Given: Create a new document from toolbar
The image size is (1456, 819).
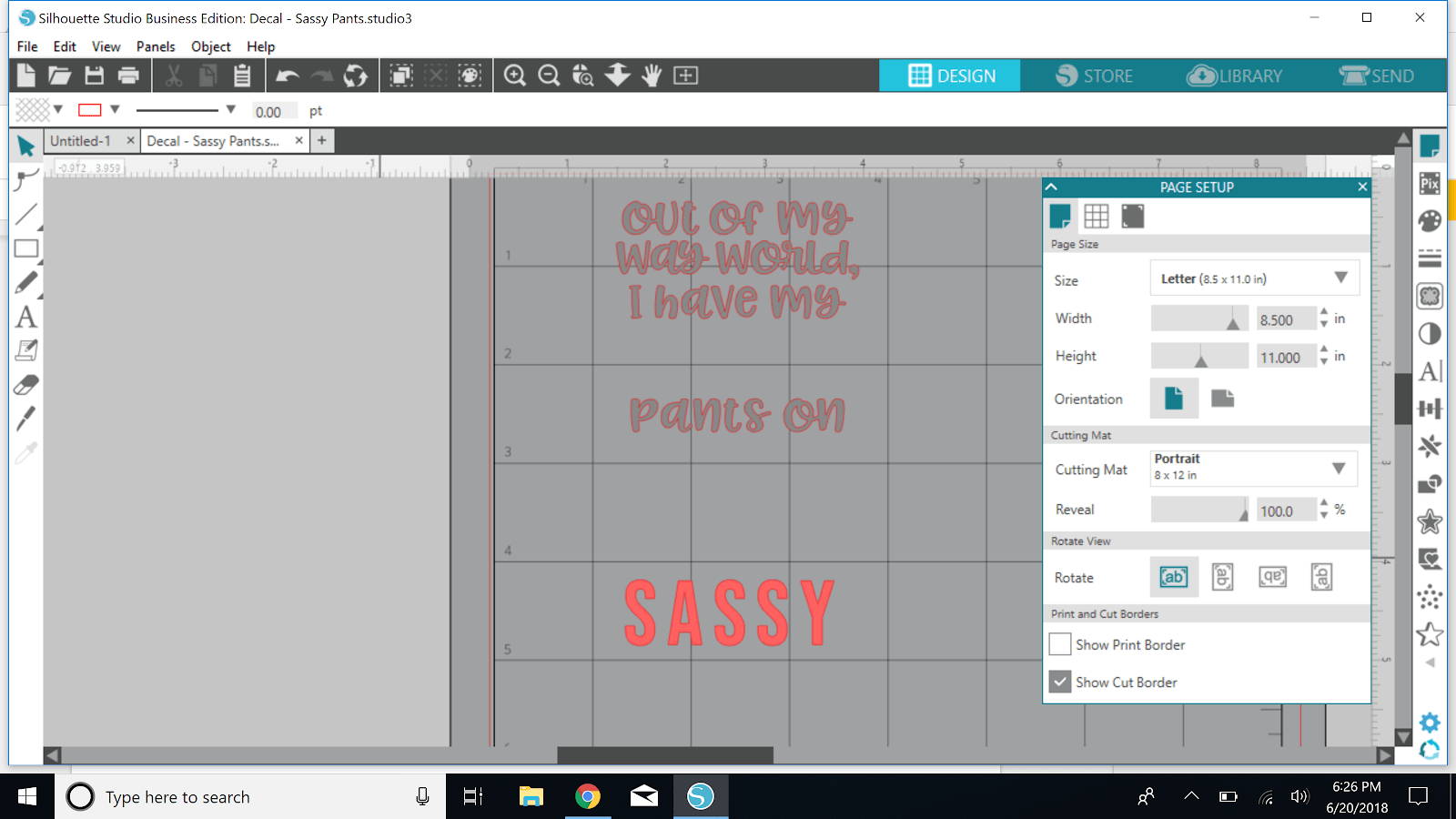Looking at the screenshot, I should 26,76.
